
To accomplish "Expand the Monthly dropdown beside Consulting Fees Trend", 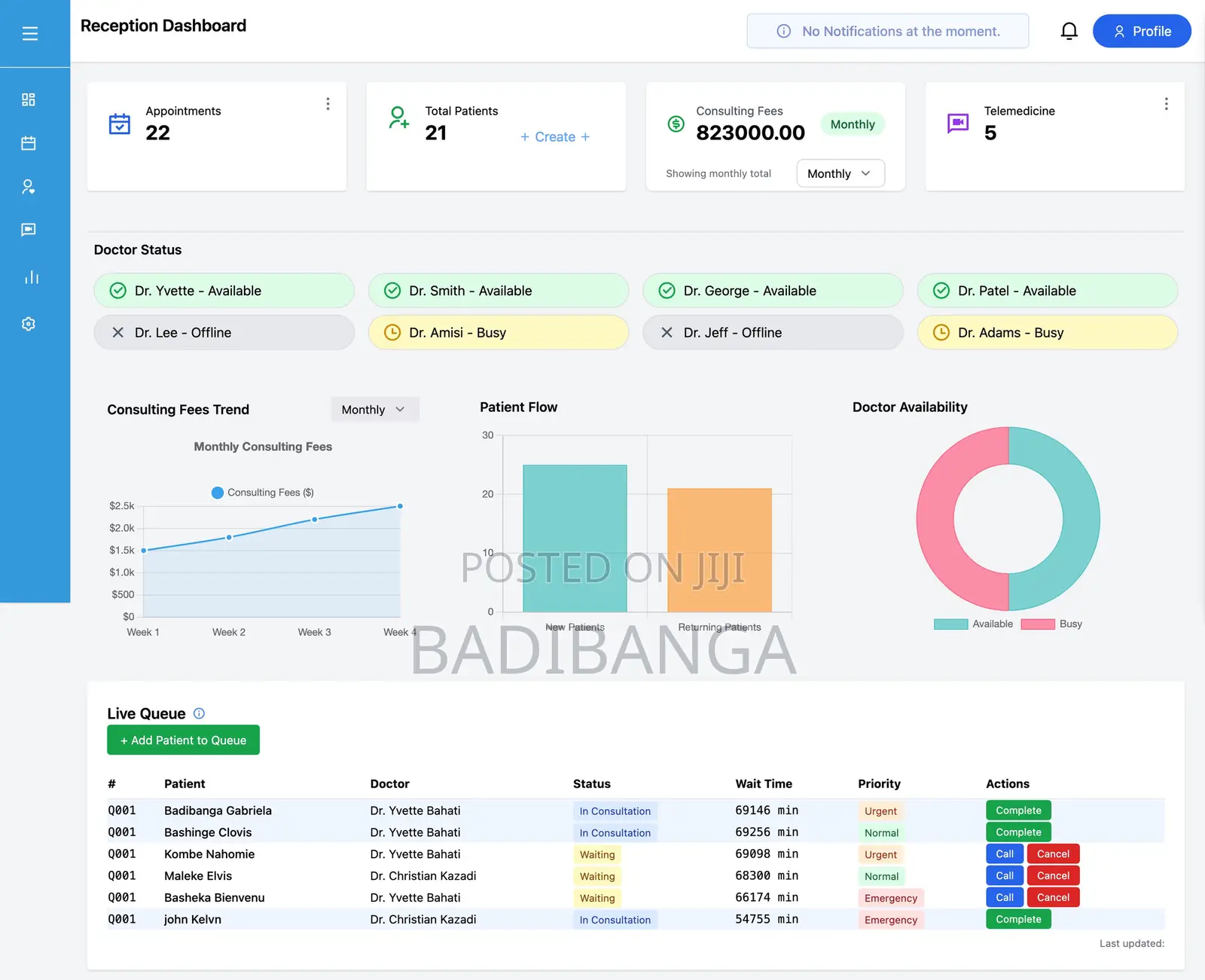I will pyautogui.click(x=374, y=410).
